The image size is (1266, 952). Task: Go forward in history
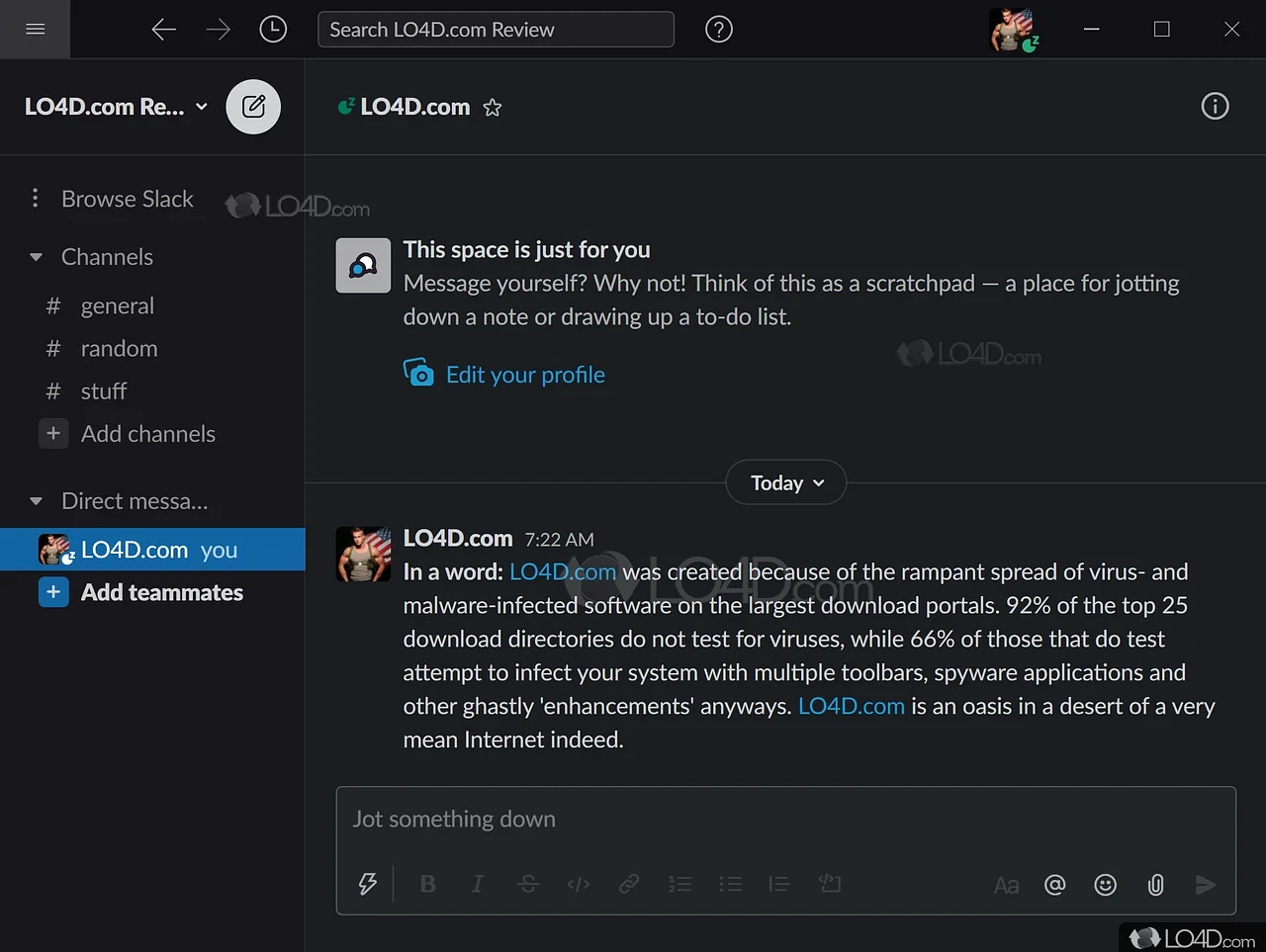point(218,30)
